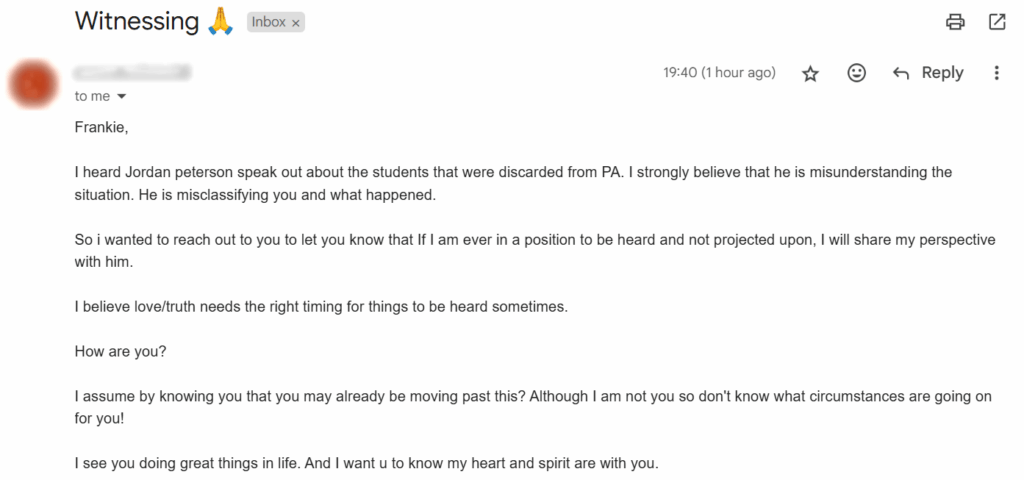
Task: Print this email with the printer icon
Action: 955,21
